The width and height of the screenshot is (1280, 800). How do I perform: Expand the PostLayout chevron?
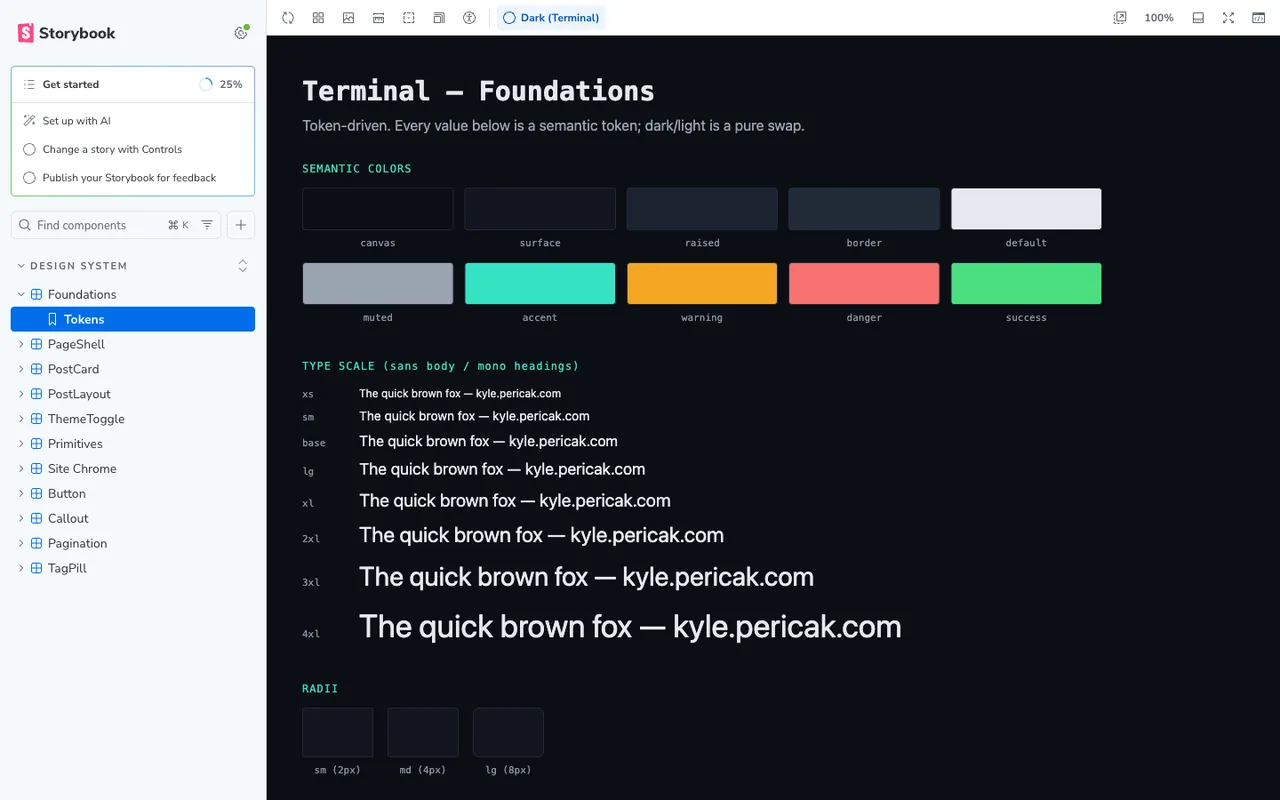coord(21,394)
